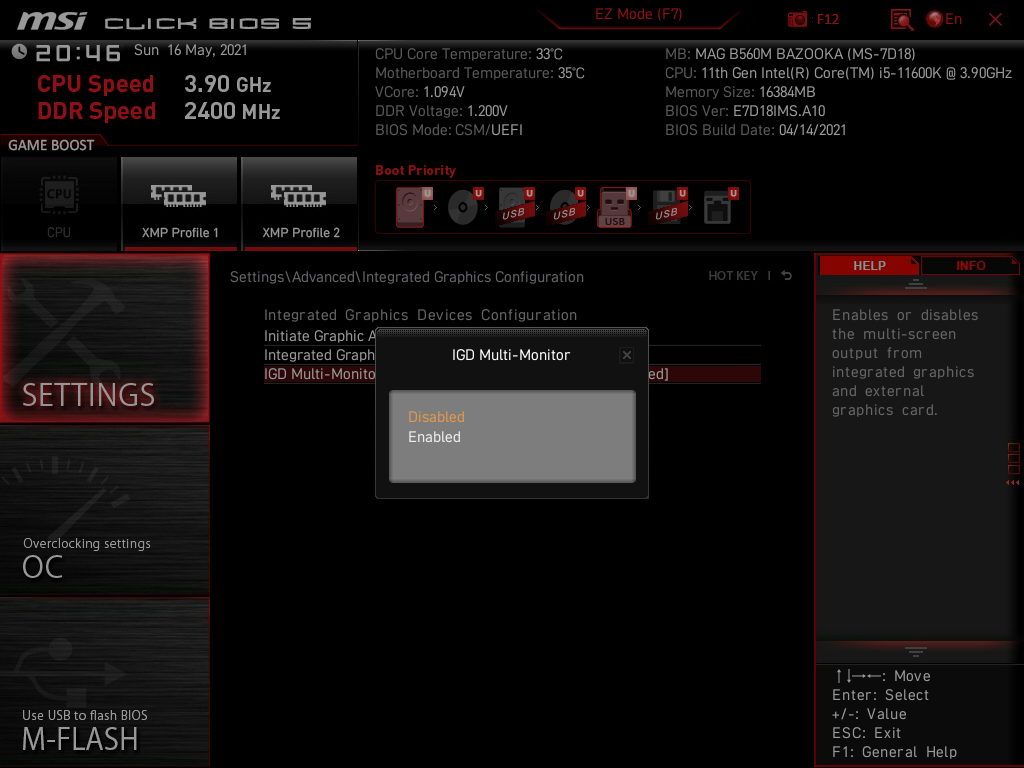This screenshot has width=1024, height=768.
Task: Enable XMP Profile 1
Action: [x=180, y=204]
